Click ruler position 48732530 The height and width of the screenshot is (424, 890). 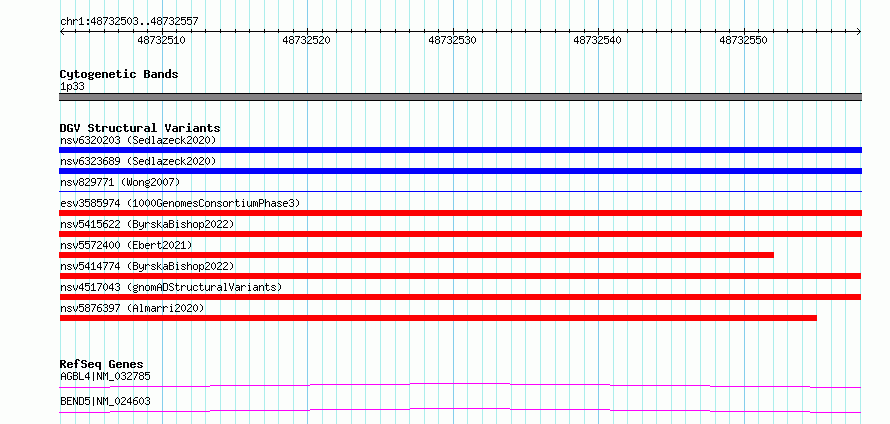click(x=452, y=40)
